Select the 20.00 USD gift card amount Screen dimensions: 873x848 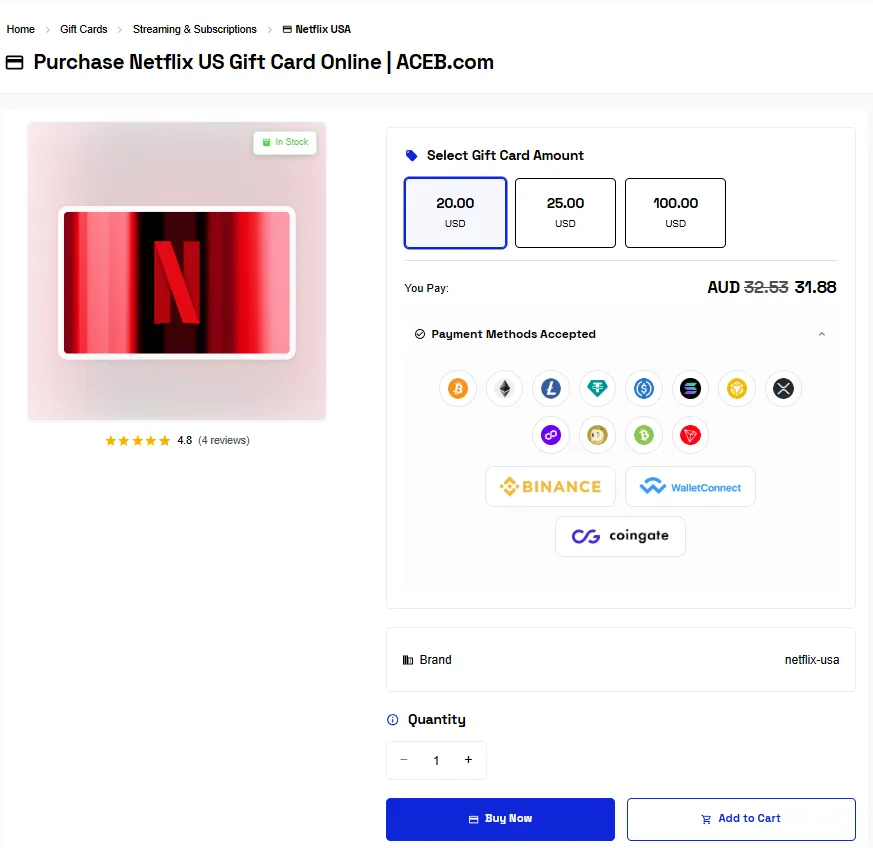coord(455,212)
